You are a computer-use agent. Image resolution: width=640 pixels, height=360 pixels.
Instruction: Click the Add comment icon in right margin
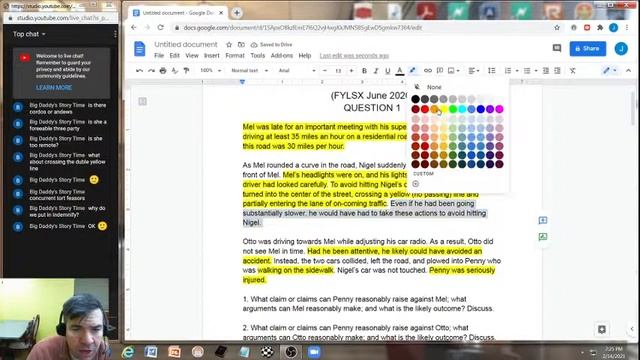(x=542, y=220)
